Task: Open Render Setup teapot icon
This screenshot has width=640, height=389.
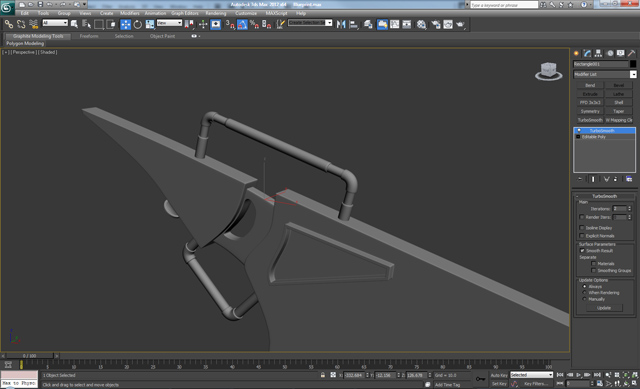Action: coord(436,24)
